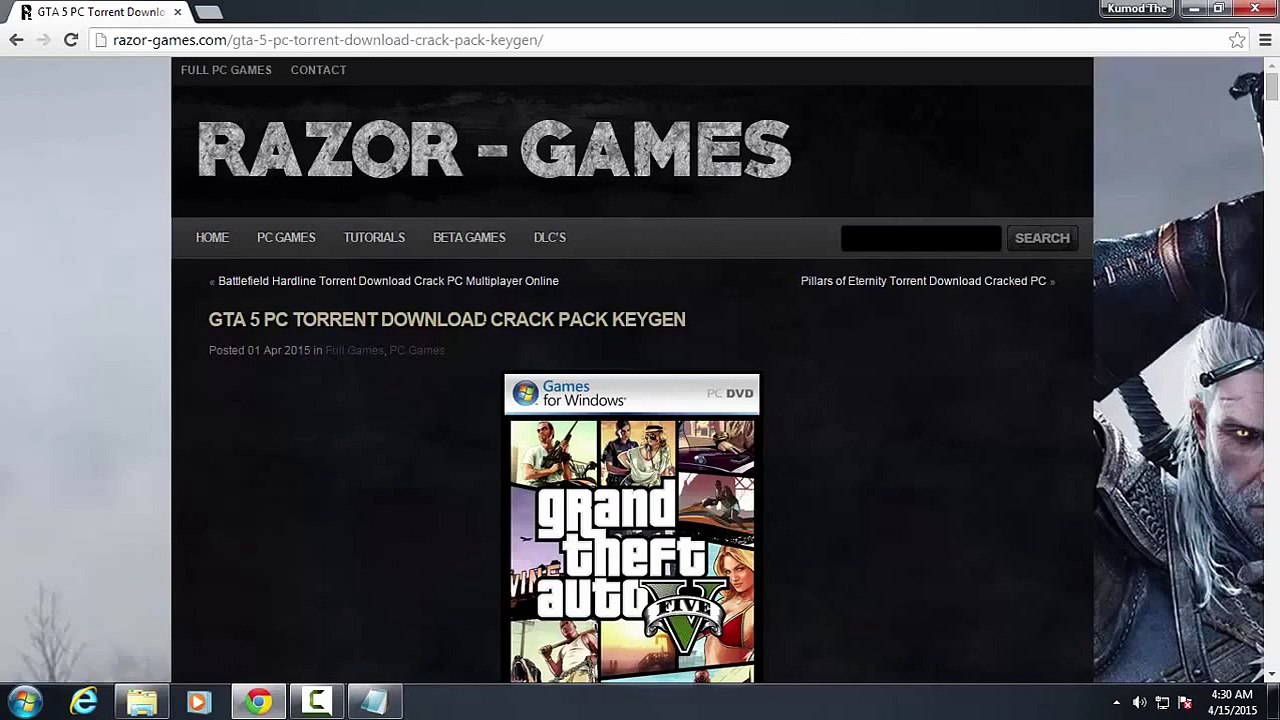Image resolution: width=1280 pixels, height=720 pixels.
Task: Click the SEARCH button
Action: pyautogui.click(x=1042, y=238)
